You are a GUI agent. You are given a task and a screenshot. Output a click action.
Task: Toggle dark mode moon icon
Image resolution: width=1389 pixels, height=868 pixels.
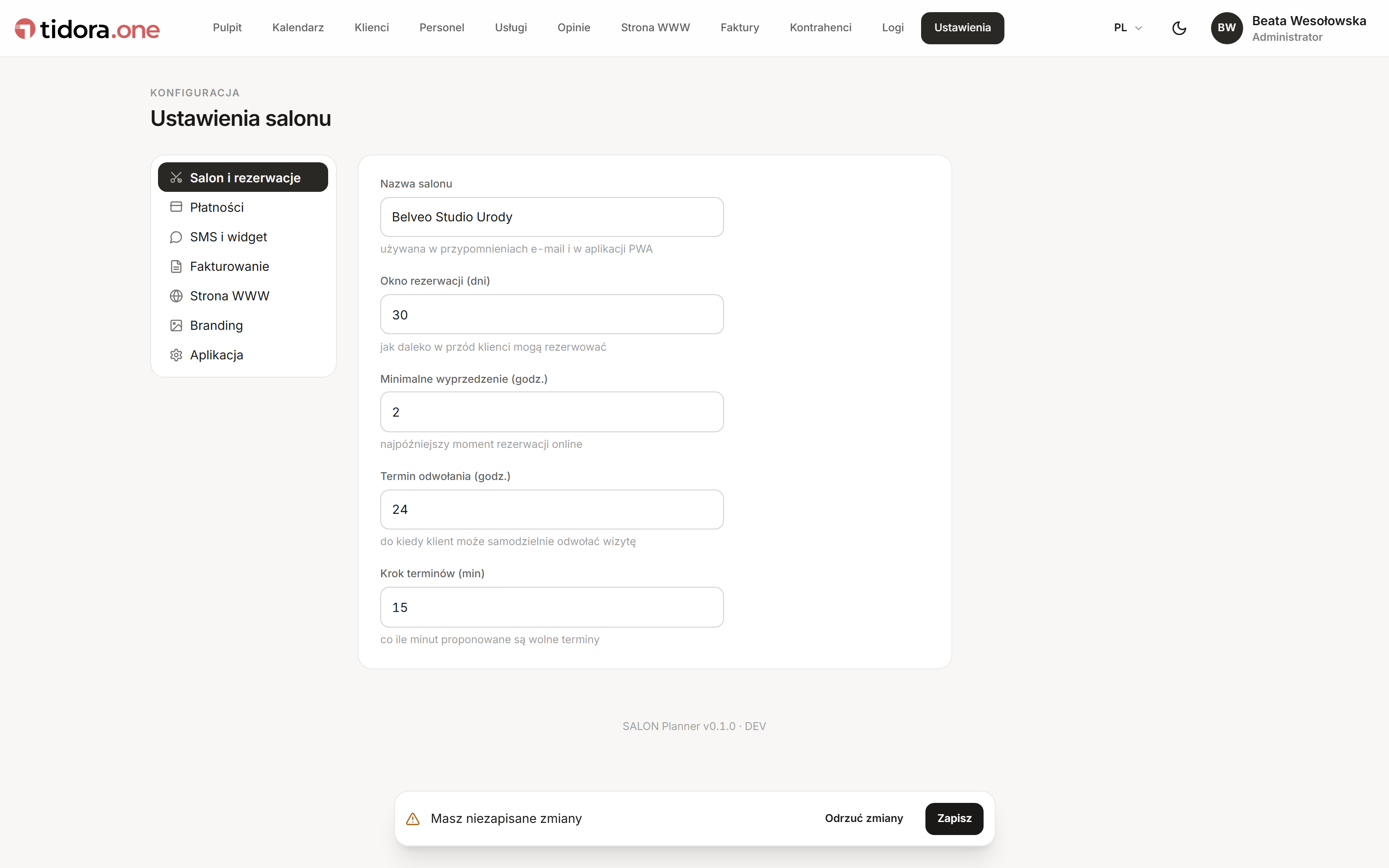coord(1179,28)
